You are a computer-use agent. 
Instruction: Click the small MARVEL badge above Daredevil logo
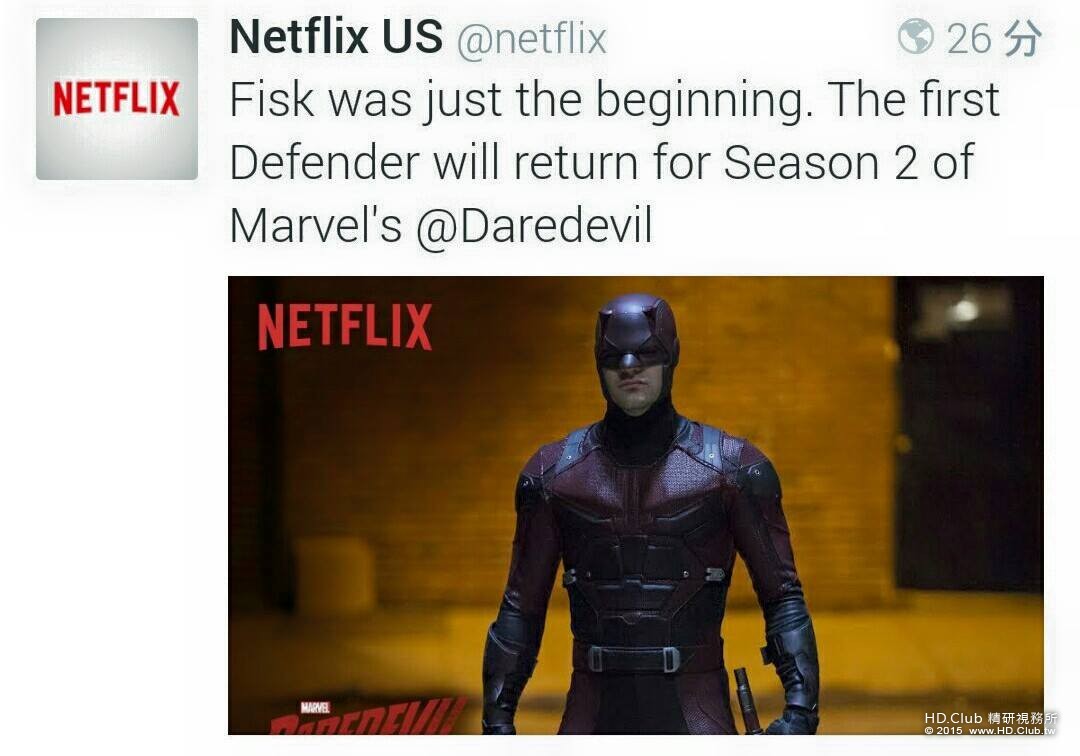coord(315,707)
